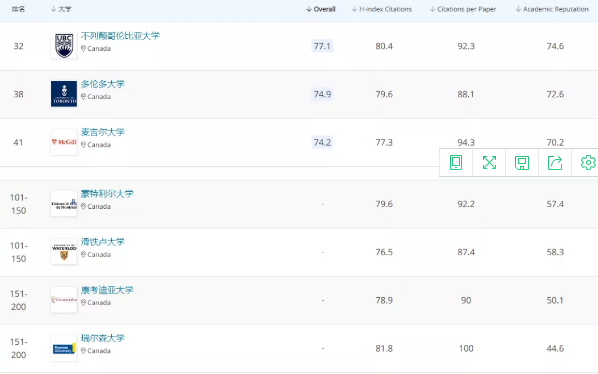Click the location pin icon under 不列颠哥伦比亚大学
The height and width of the screenshot is (374, 598).
point(83,48)
